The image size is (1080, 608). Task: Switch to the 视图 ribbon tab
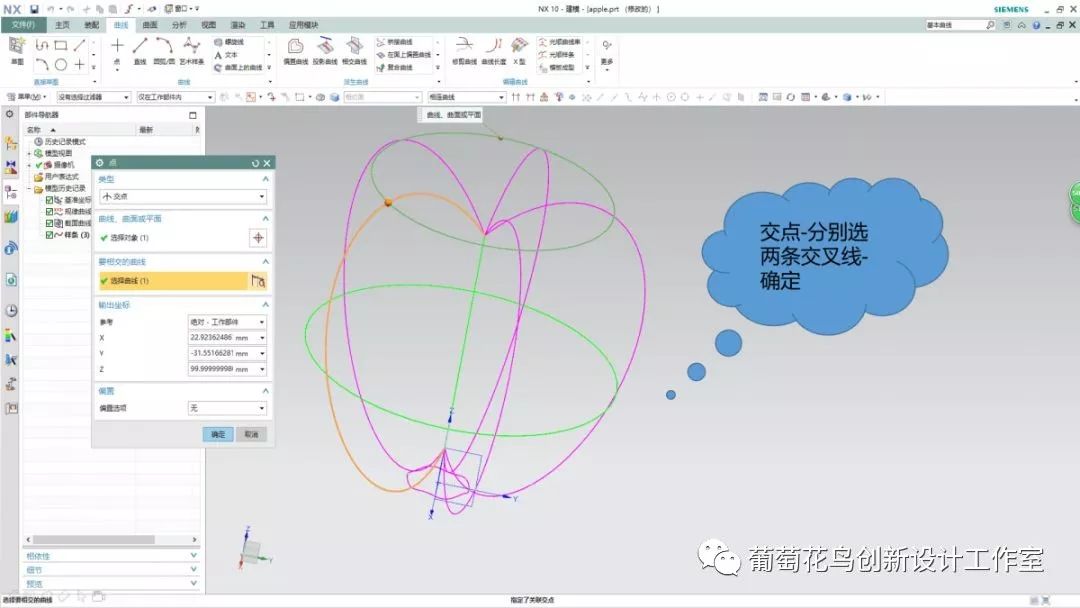pyautogui.click(x=209, y=25)
